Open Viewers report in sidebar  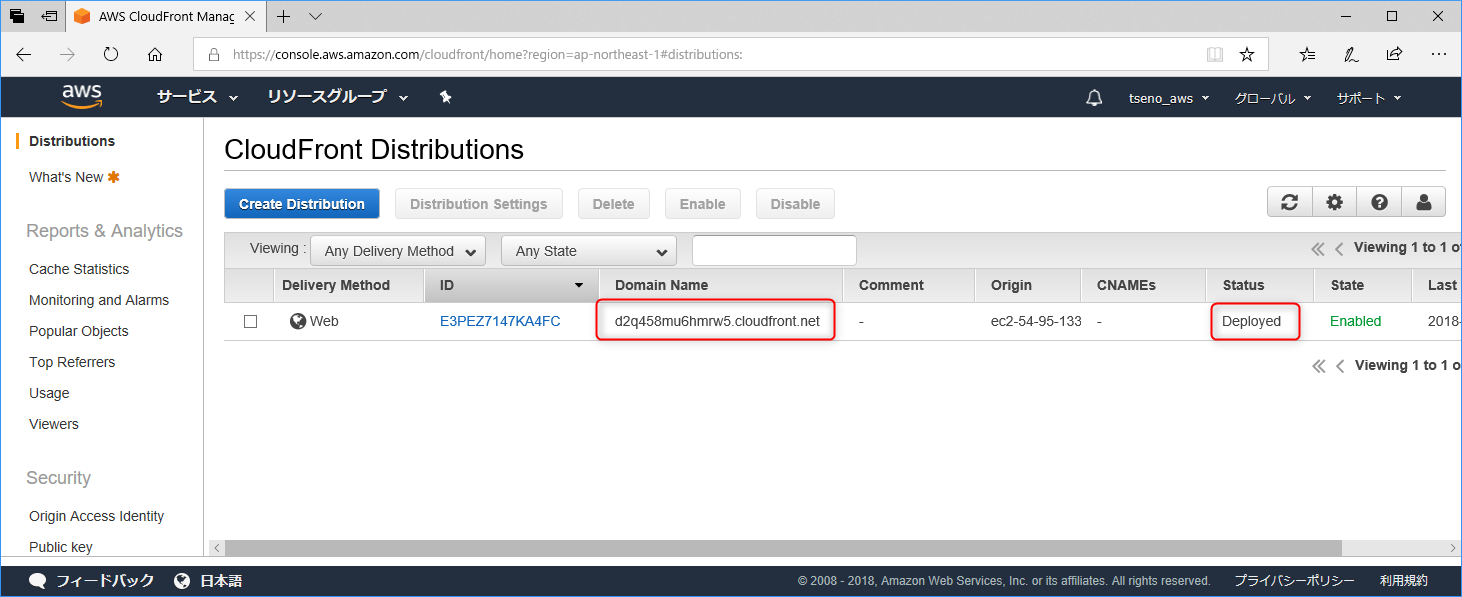click(54, 424)
